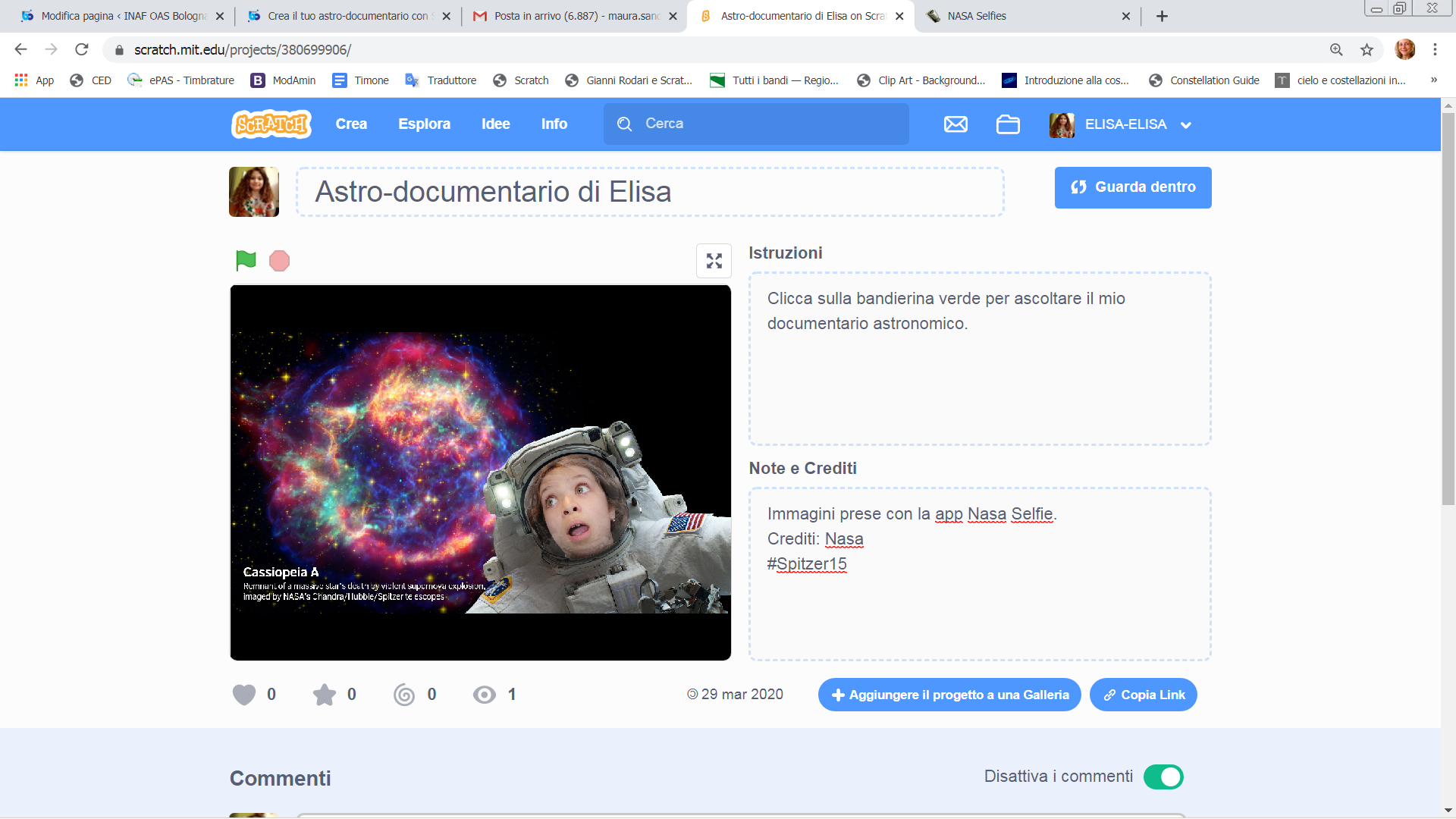Click the Guarda dentro button

pyautogui.click(x=1133, y=187)
